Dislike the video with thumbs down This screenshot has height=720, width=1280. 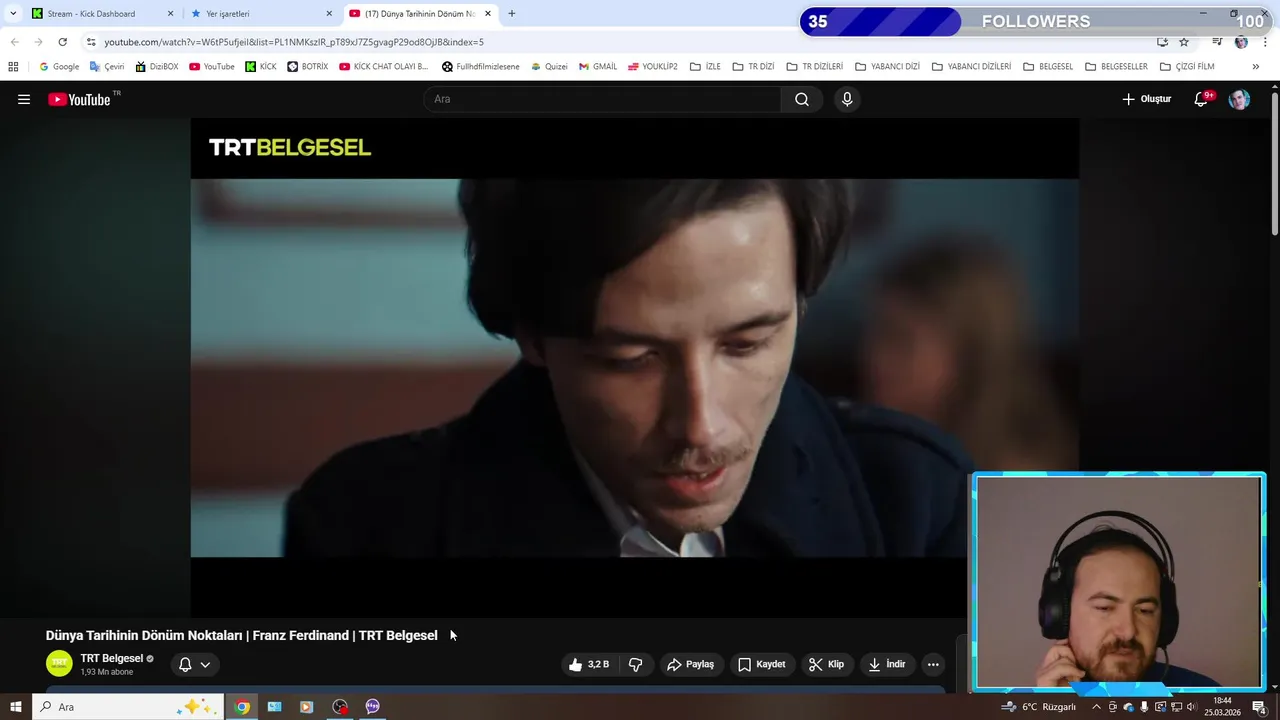(635, 664)
